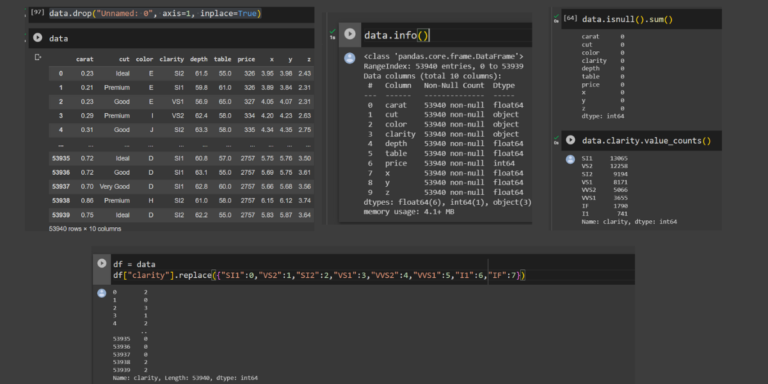The image size is (768, 384).
Task: Click the VVS2 5066 line in the value counts output
Action: point(604,190)
